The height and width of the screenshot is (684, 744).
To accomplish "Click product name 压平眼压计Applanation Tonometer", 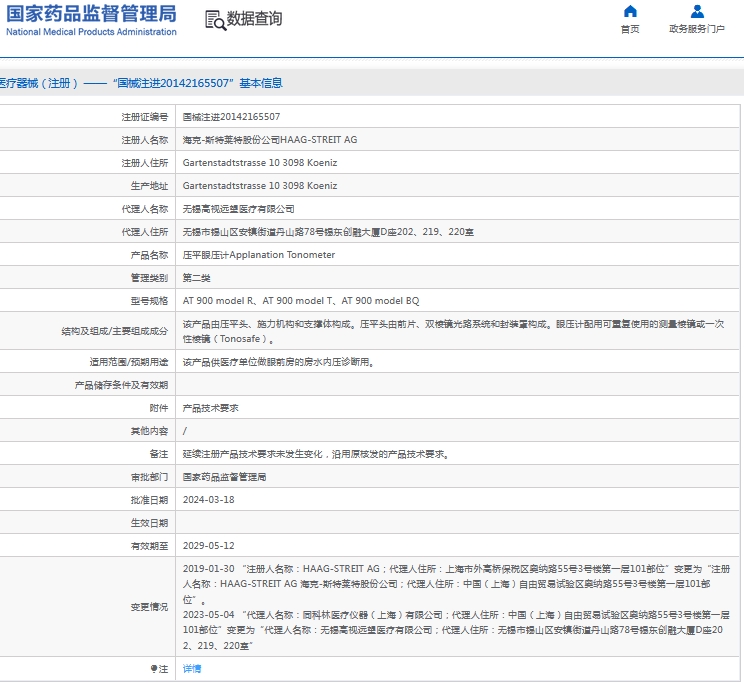I will 259,255.
